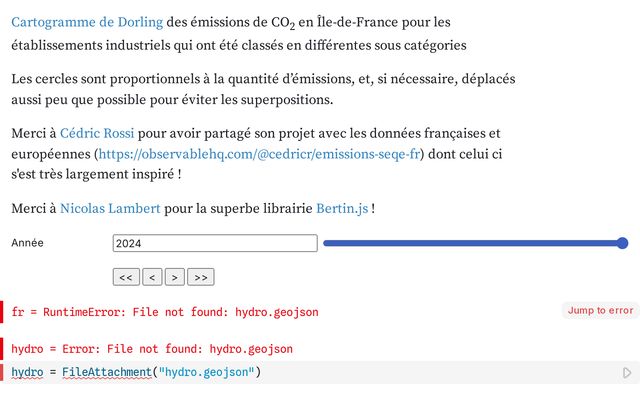Open the Bertin.js library link
640x400 pixels.
pyautogui.click(x=342, y=208)
